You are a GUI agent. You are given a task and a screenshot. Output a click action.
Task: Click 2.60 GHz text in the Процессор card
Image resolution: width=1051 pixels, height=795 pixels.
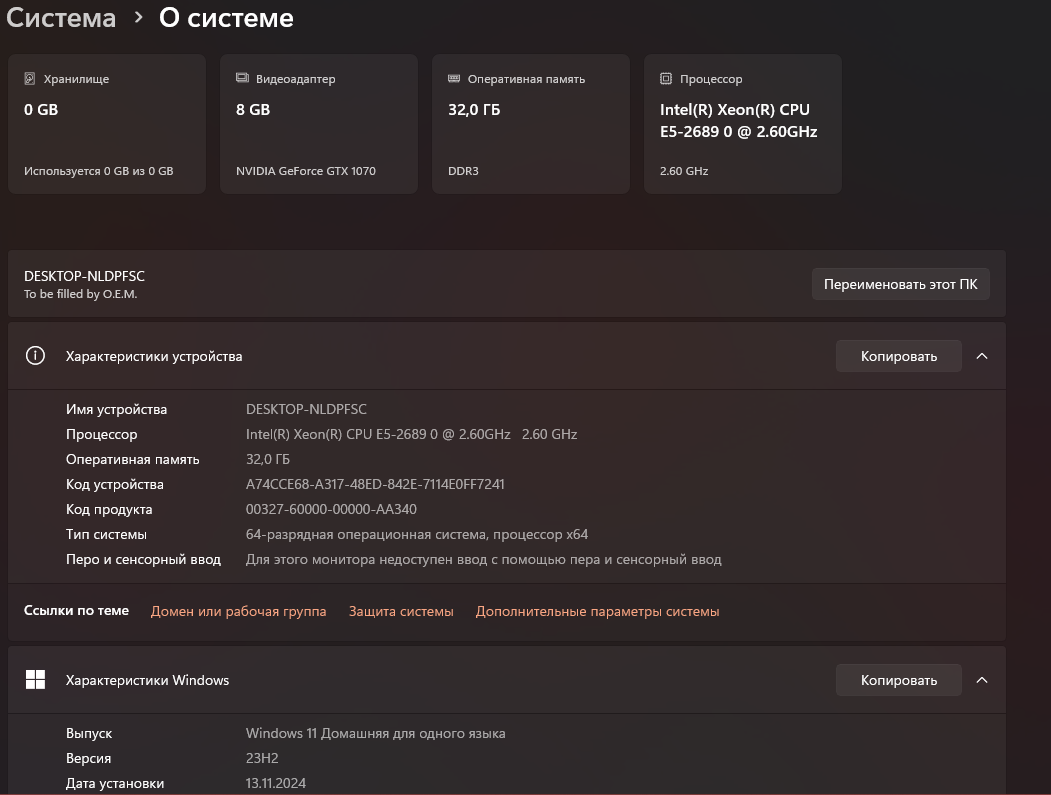click(x=684, y=171)
